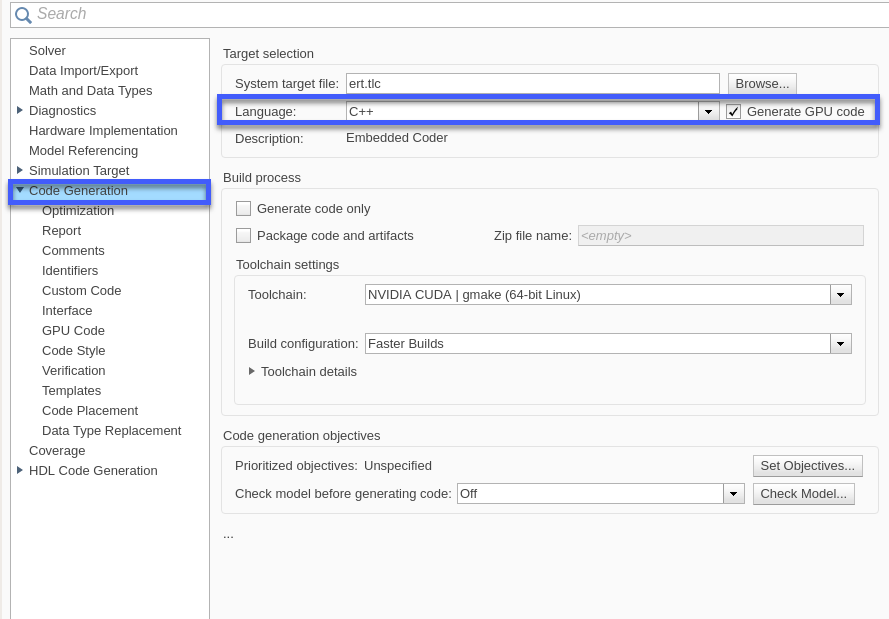The image size is (889, 619).
Task: Open the Language dropdown
Action: 709,112
